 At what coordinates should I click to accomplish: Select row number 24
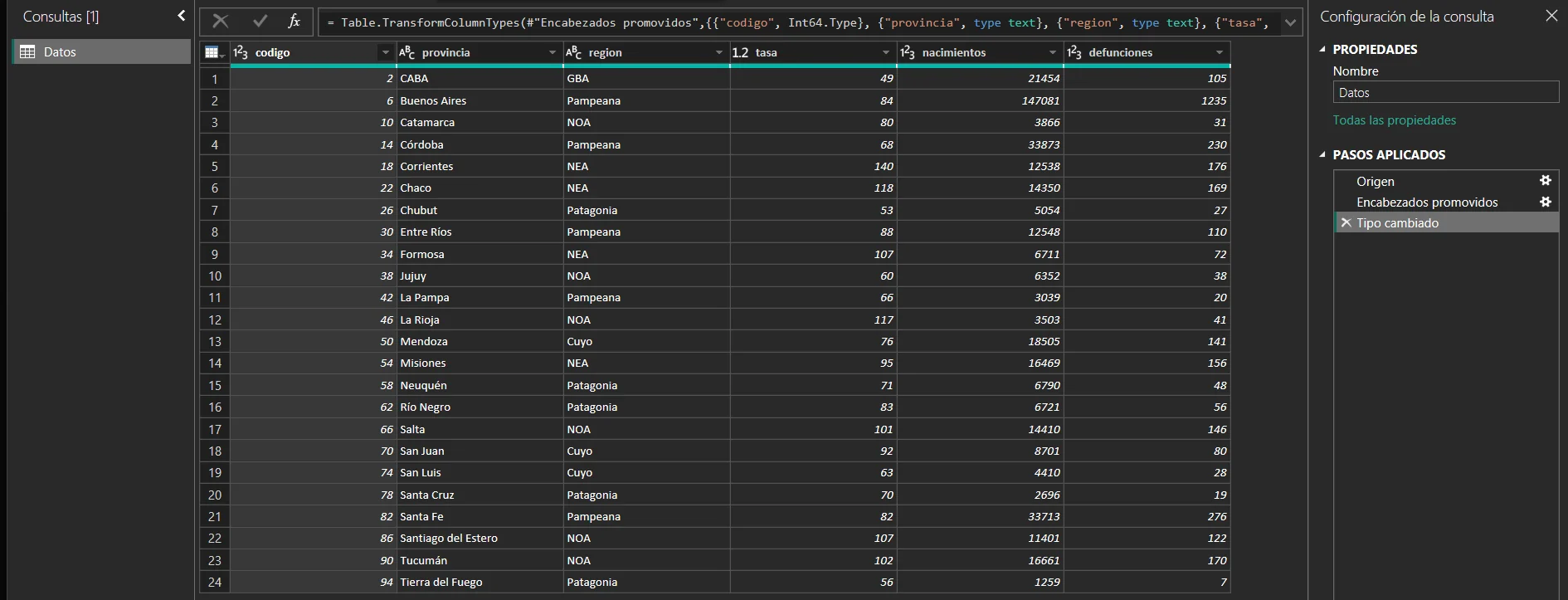point(215,582)
